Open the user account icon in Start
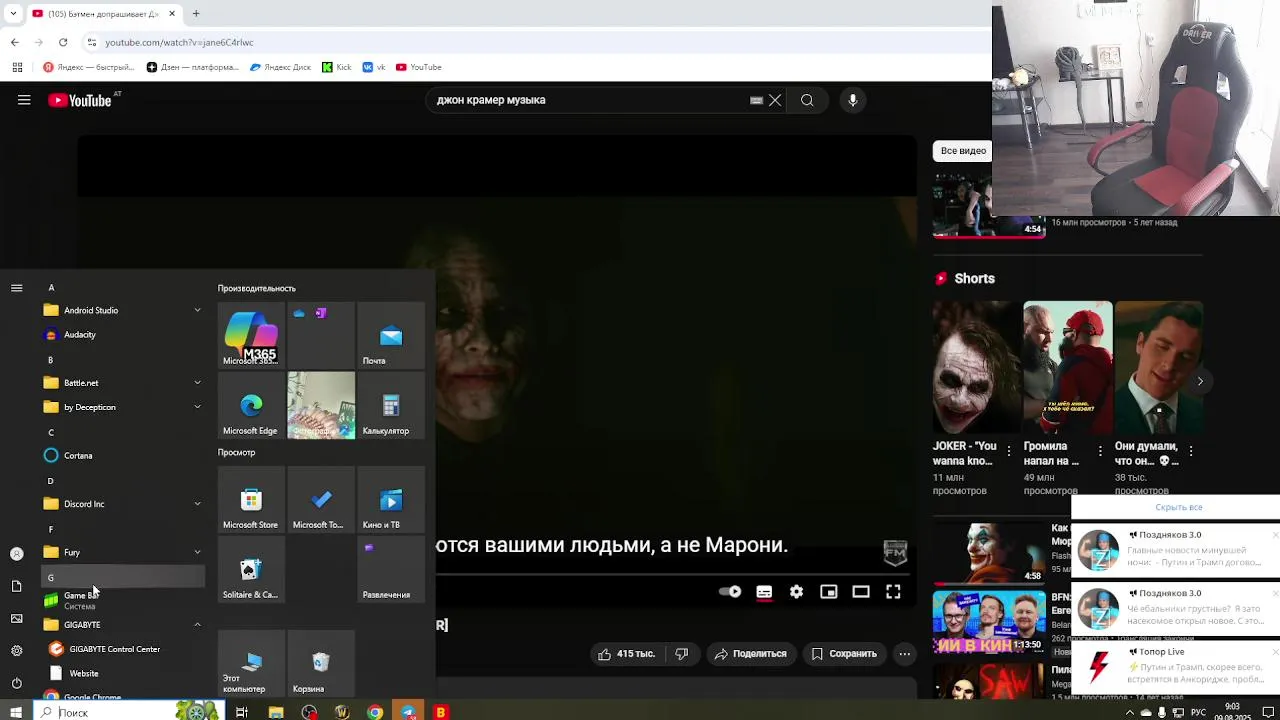 [16, 553]
